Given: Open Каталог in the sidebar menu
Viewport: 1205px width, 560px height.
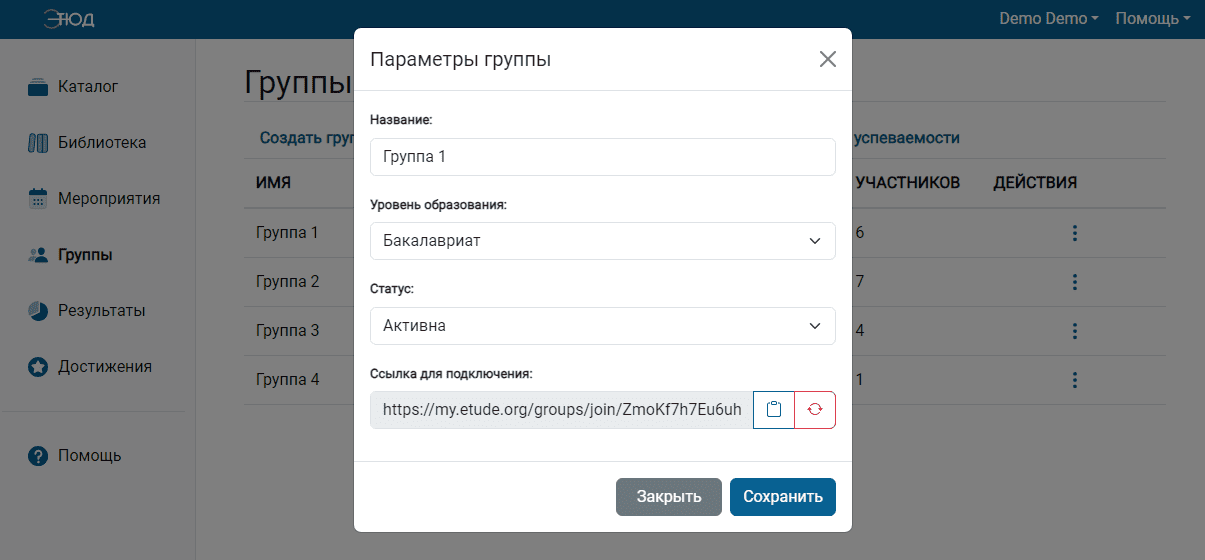Looking at the screenshot, I should (88, 87).
